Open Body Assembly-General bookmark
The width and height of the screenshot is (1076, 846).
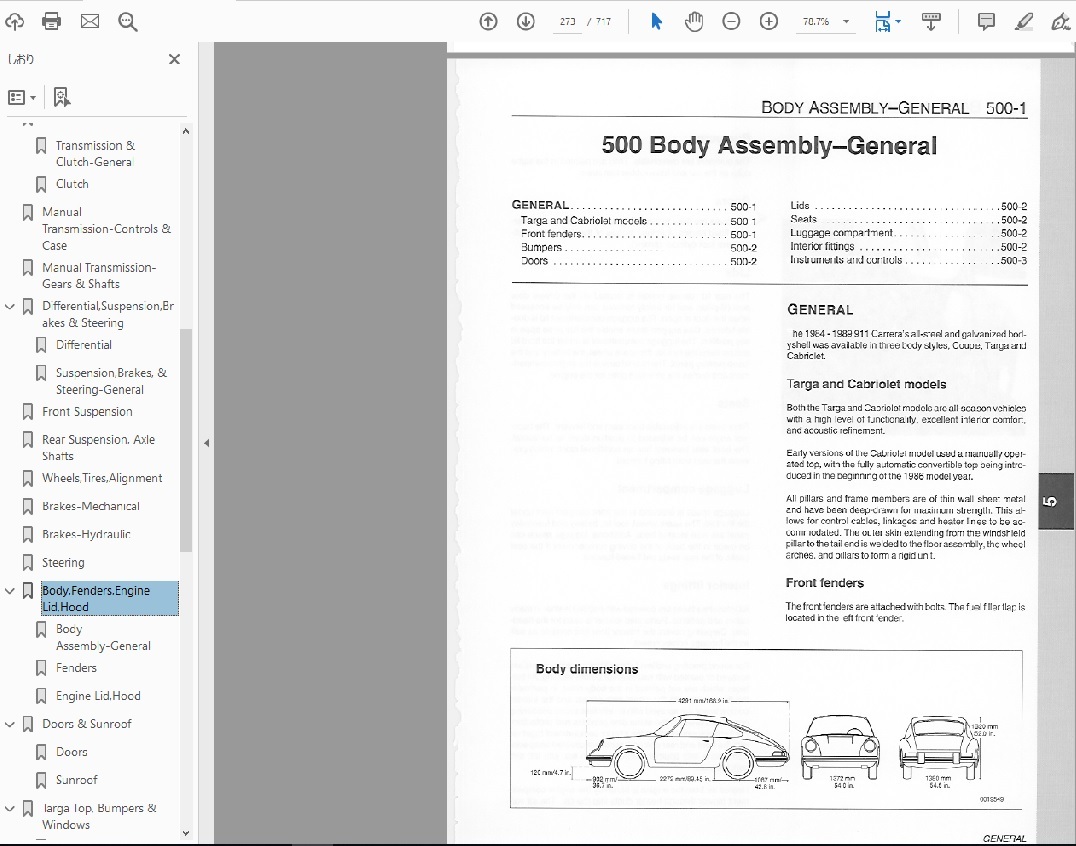coord(103,637)
